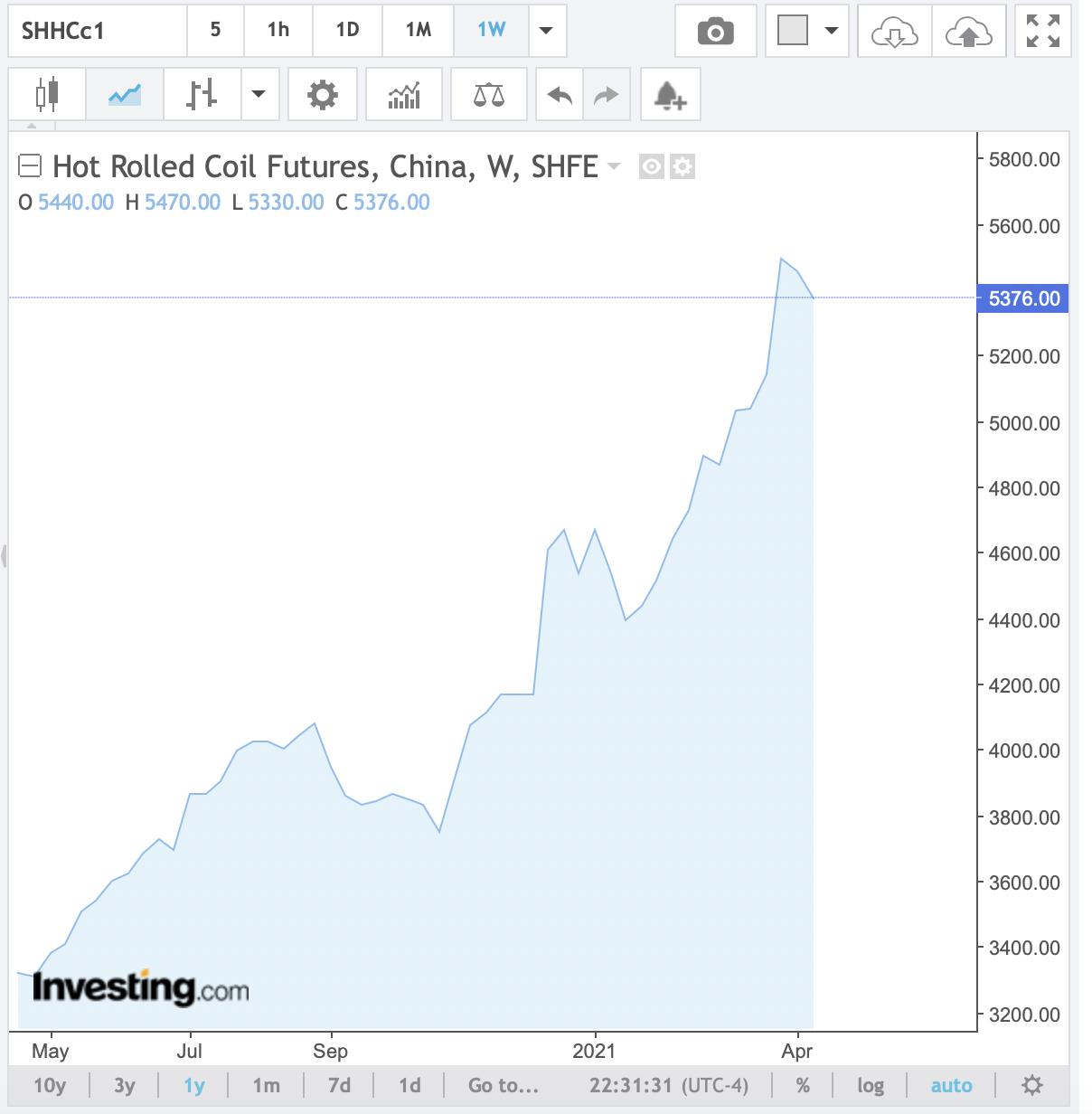The height and width of the screenshot is (1114, 1092).
Task: Enable logarithmic scale
Action: (x=871, y=1085)
